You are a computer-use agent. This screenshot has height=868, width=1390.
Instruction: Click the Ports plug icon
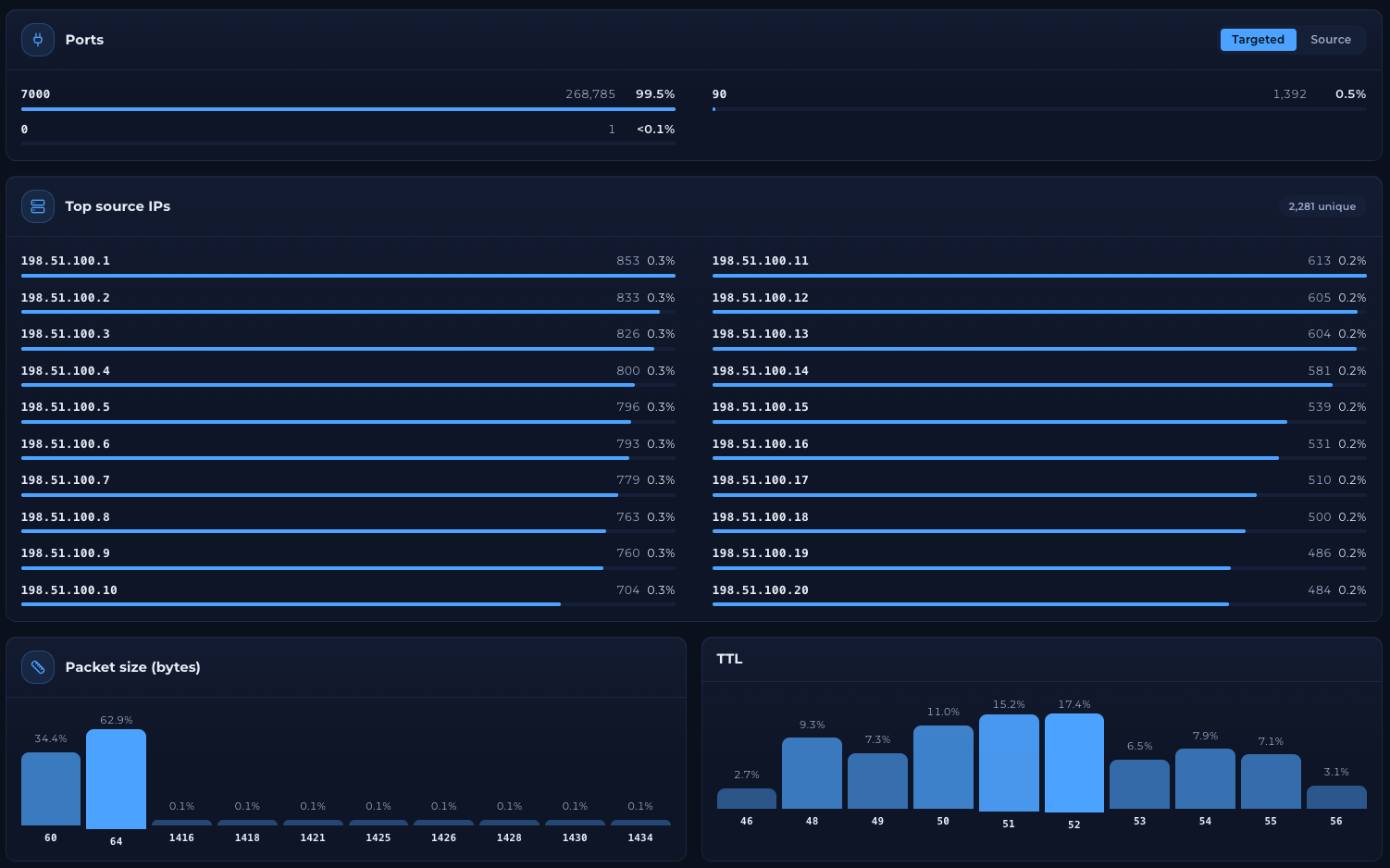pos(38,40)
